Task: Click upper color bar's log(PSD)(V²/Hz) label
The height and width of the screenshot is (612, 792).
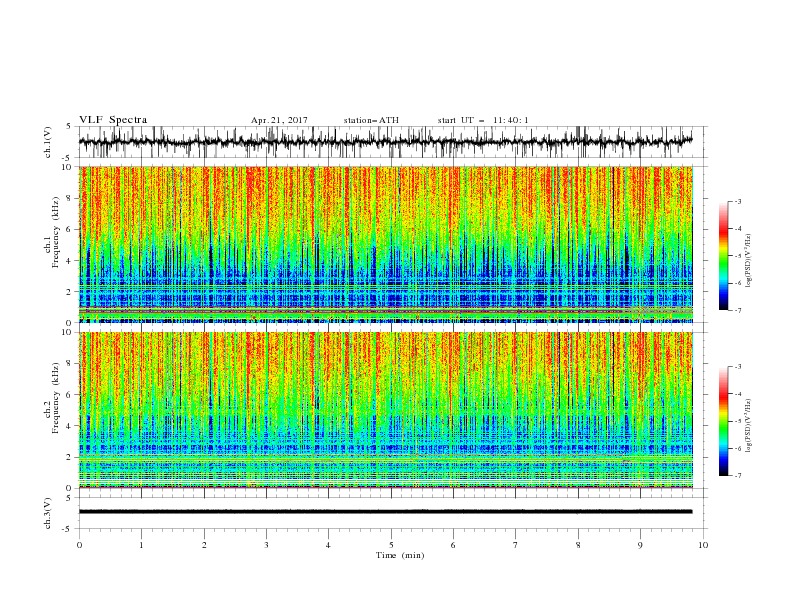Action: pyautogui.click(x=749, y=261)
